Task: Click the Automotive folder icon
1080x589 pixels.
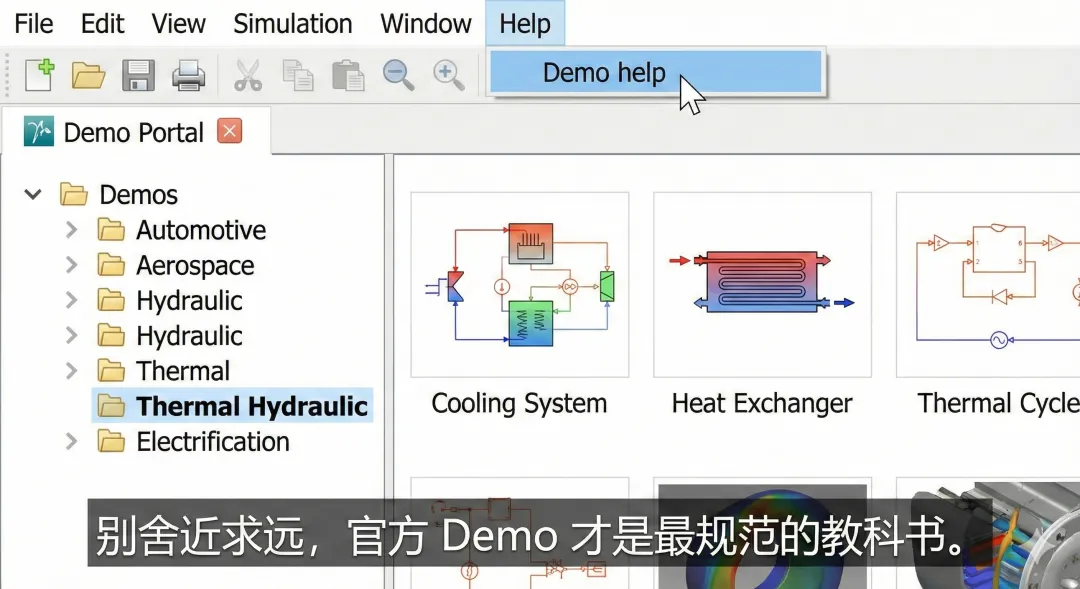Action: [111, 229]
